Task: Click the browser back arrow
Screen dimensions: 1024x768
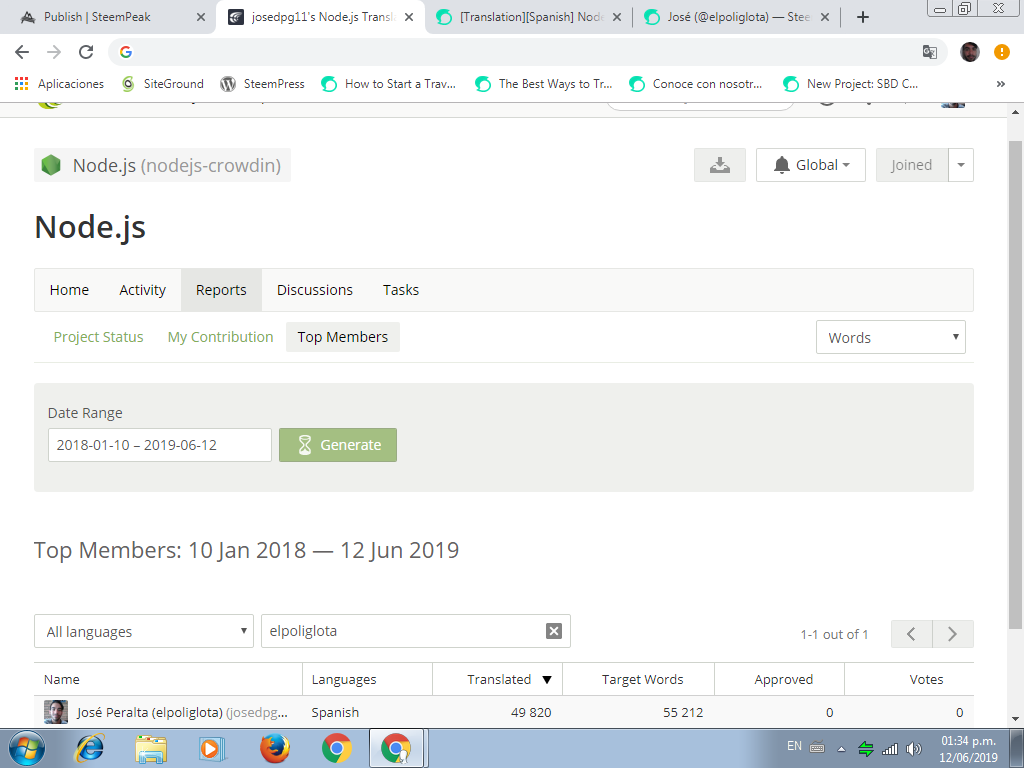Action: (x=22, y=52)
